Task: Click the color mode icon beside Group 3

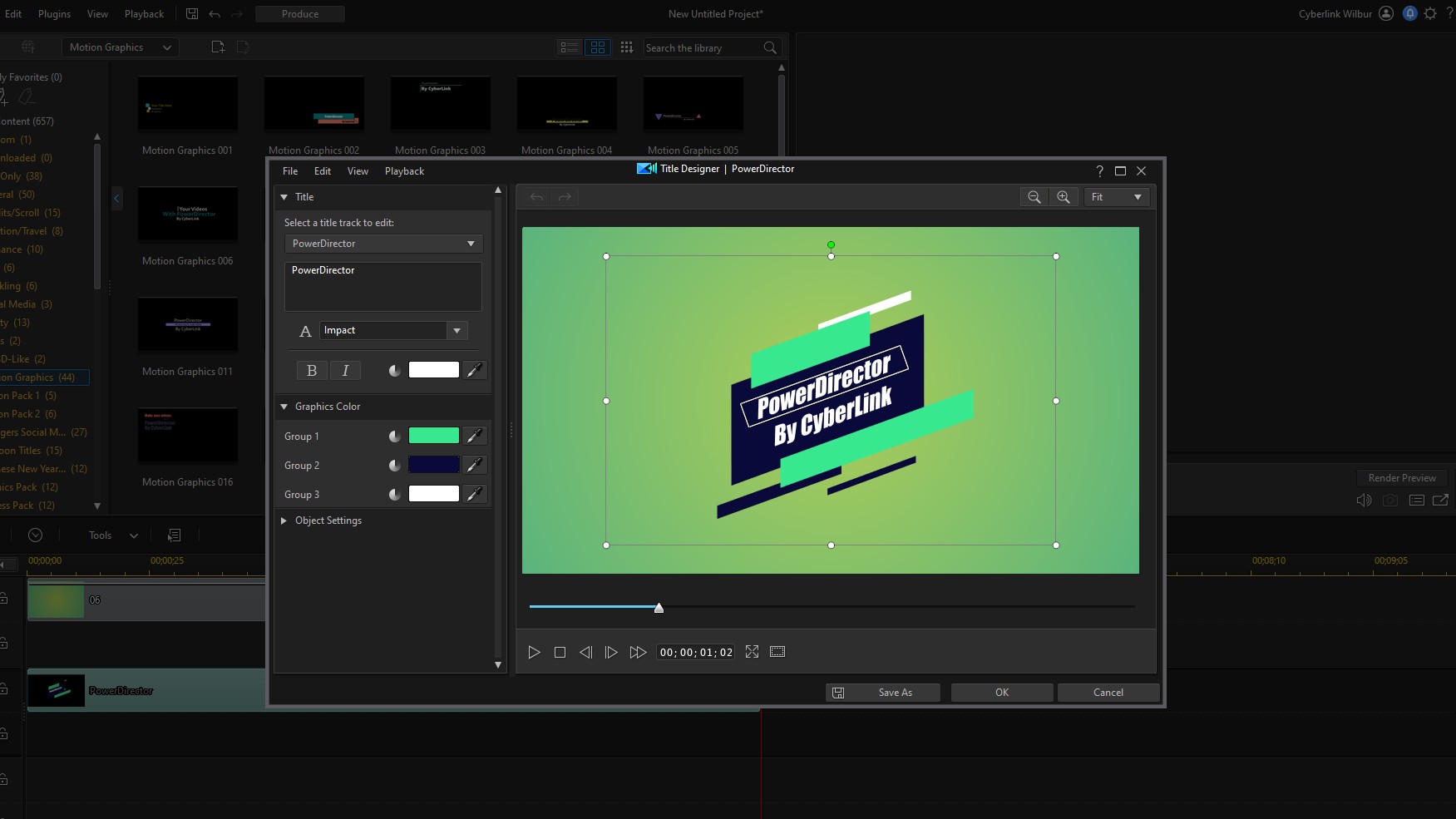Action: click(395, 494)
